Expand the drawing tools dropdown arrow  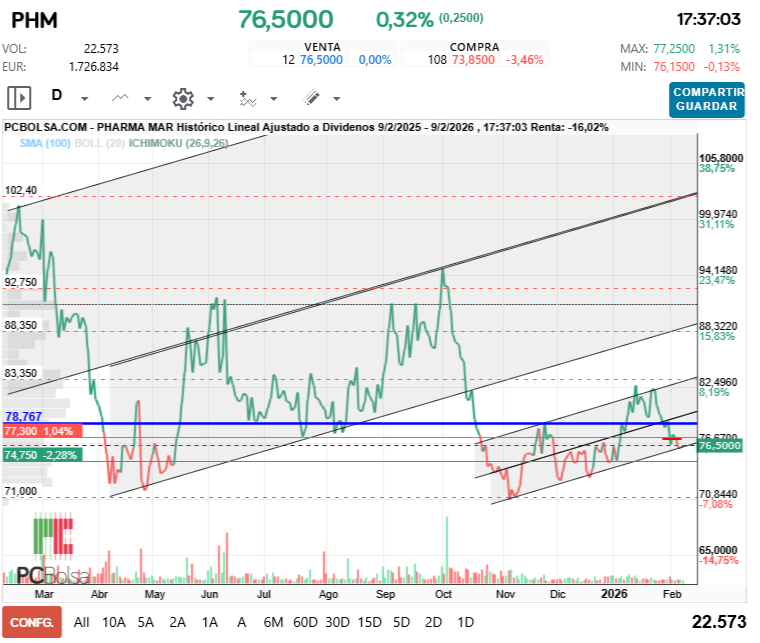[336, 99]
